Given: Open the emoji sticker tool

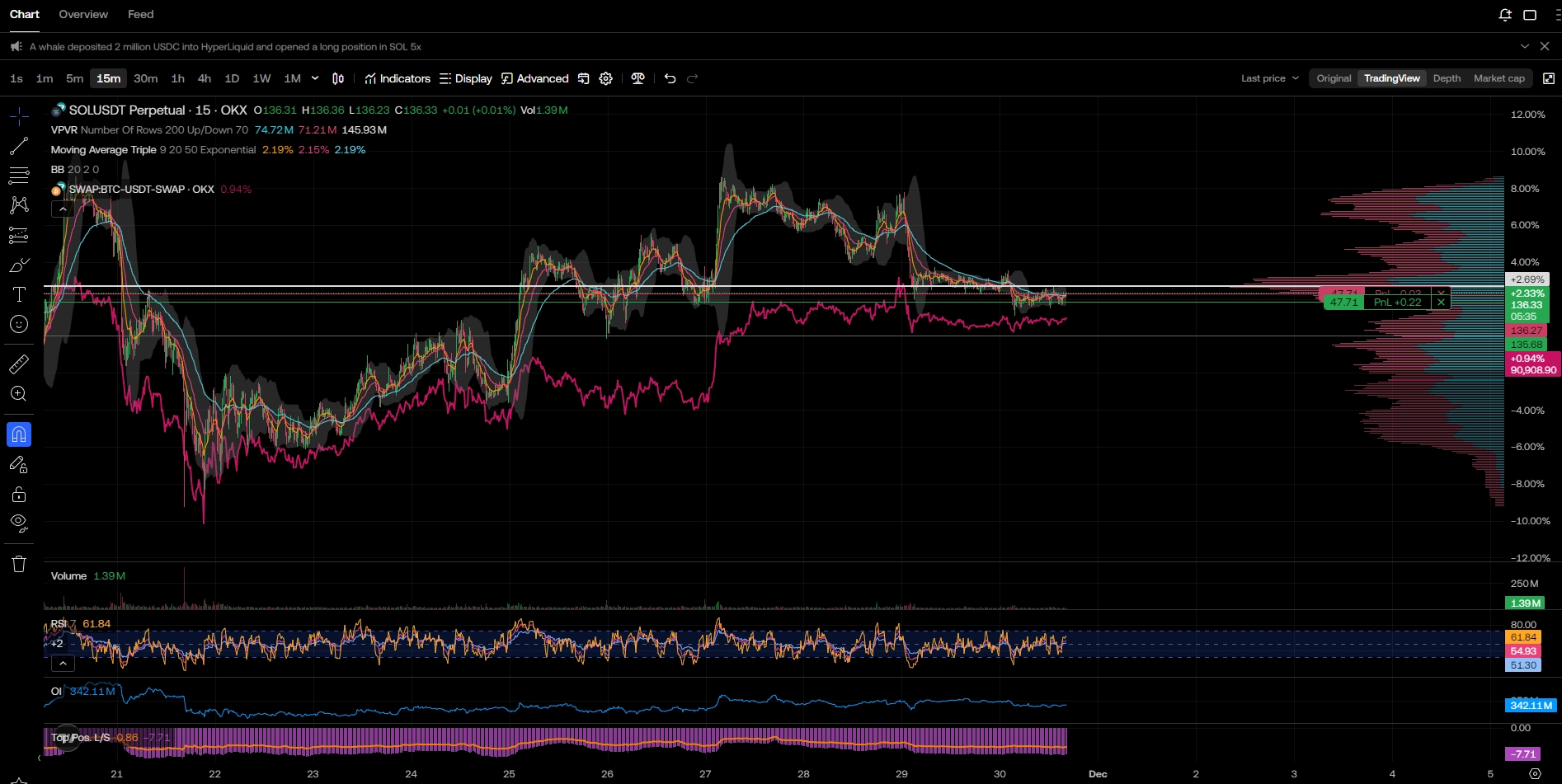Looking at the screenshot, I should coord(18,325).
